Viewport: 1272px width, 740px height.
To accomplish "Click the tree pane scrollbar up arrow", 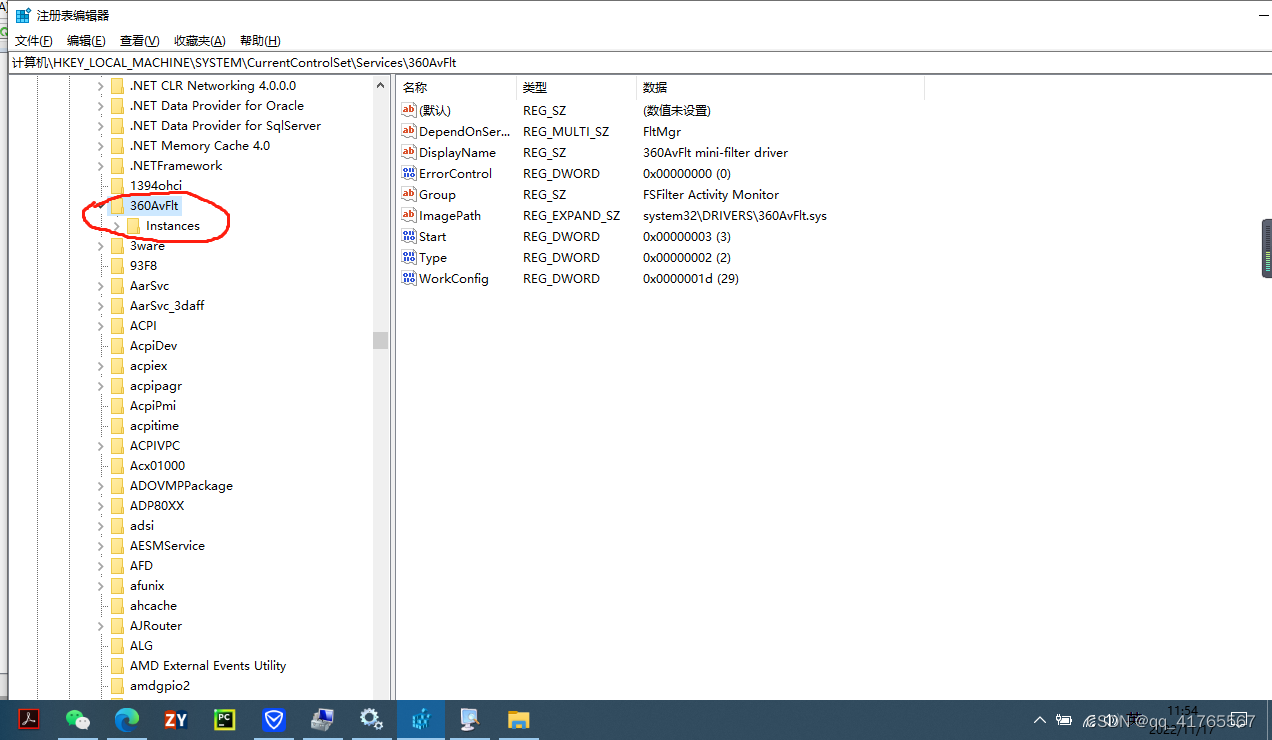I will [380, 86].
